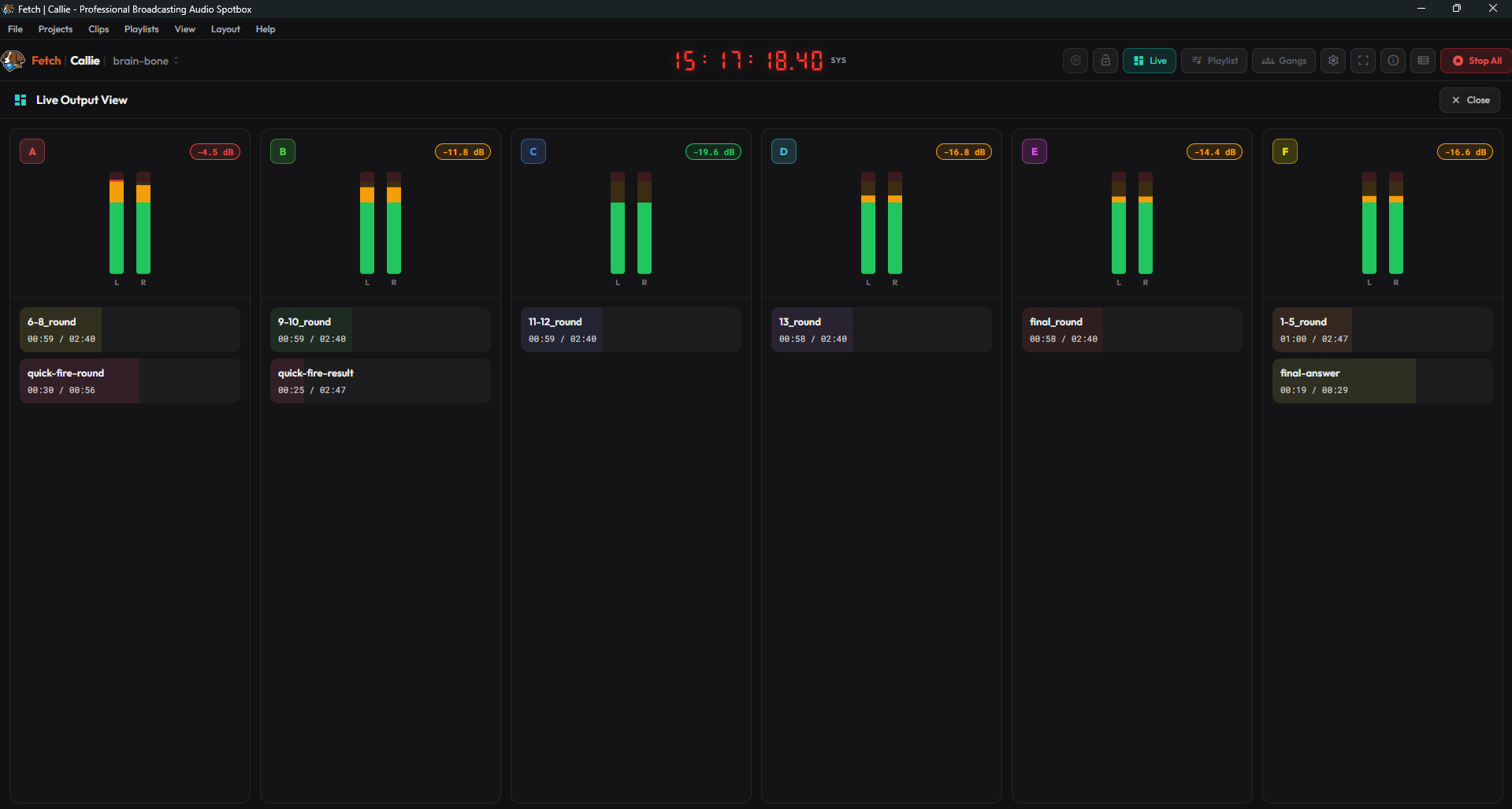Select output D badge
1512x809 pixels.
point(784,151)
